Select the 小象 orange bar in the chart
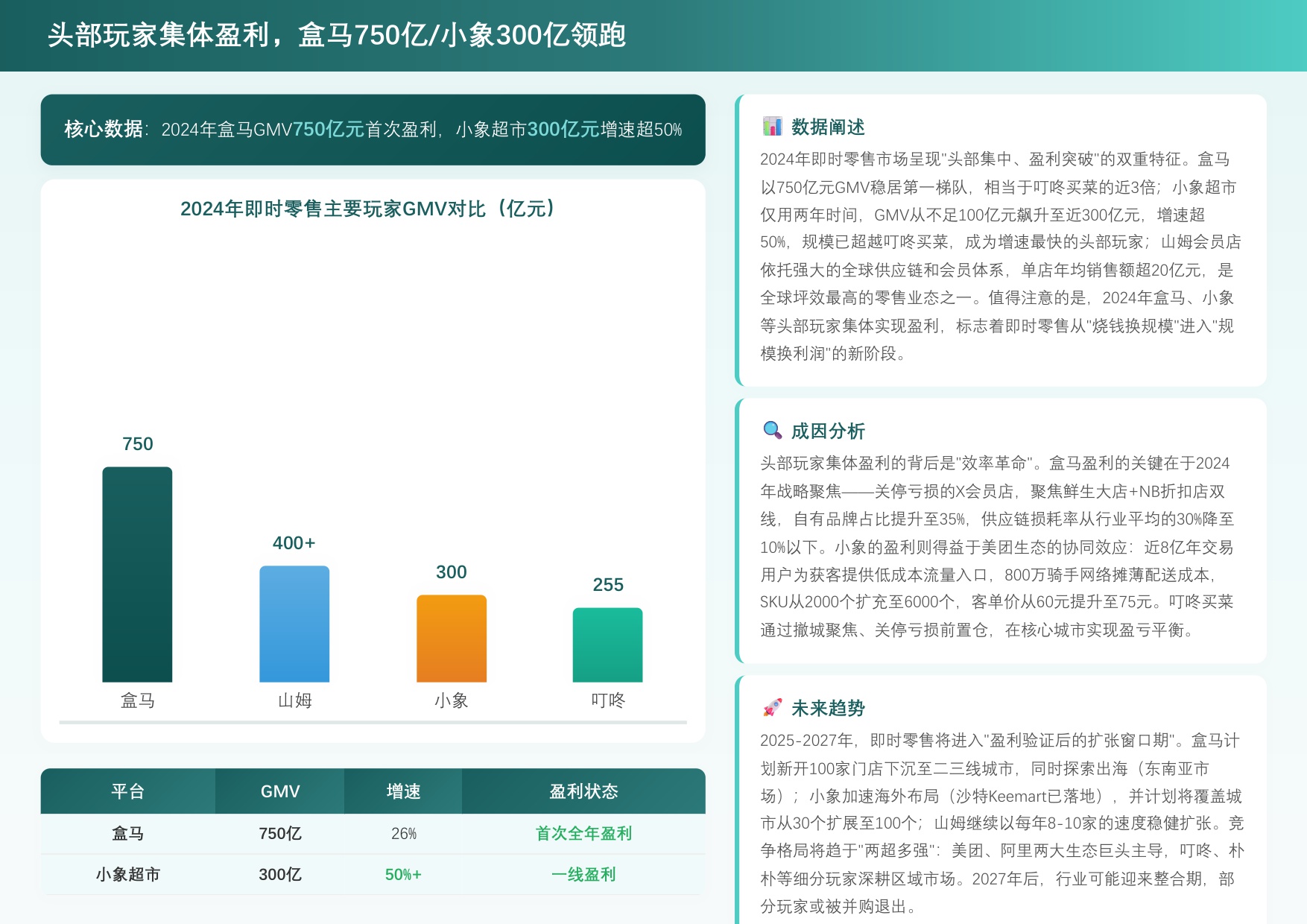 point(452,637)
